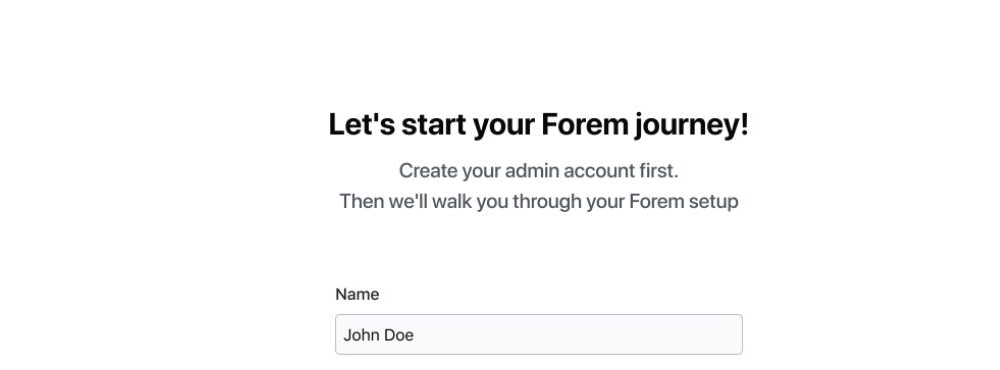Click the word "walk" in the subtitle

pos(453,202)
